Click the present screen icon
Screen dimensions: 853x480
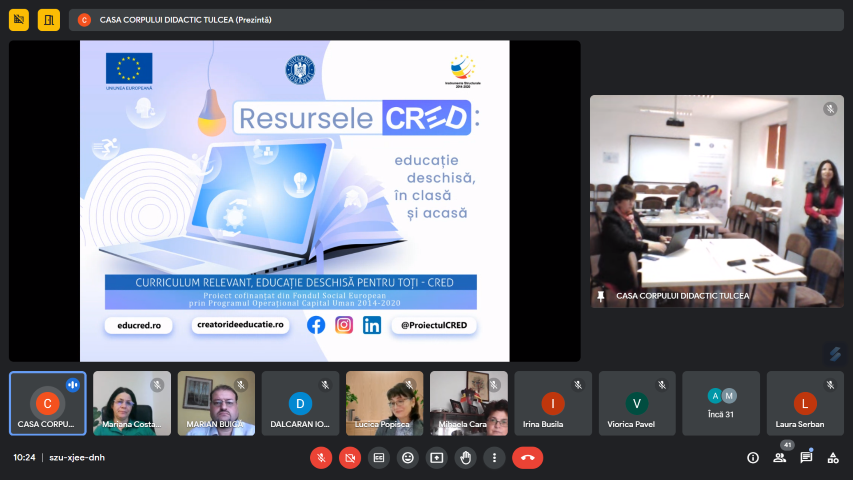coord(436,457)
